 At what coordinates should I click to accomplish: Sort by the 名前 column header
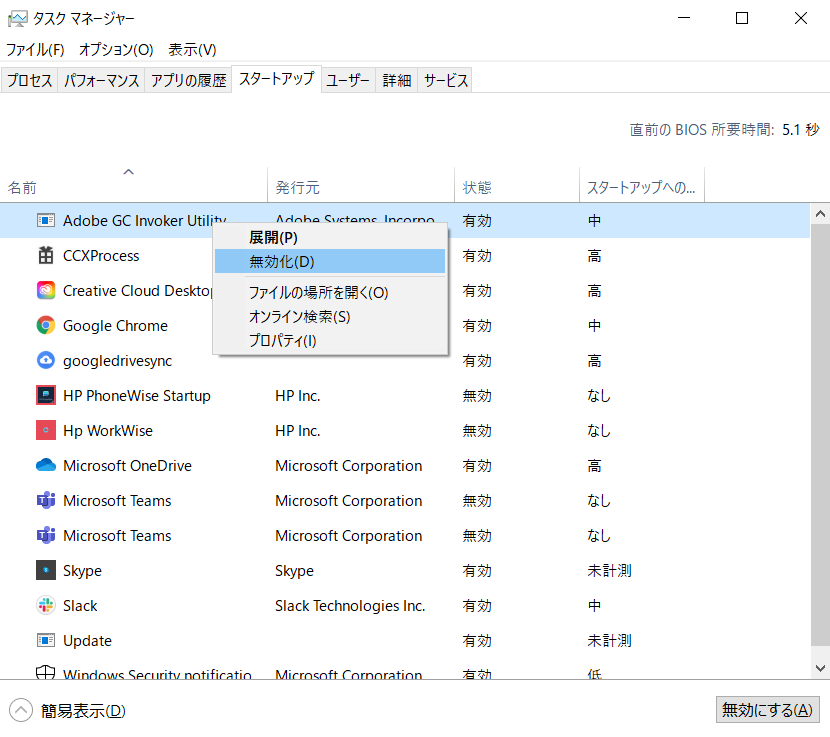coord(133,185)
